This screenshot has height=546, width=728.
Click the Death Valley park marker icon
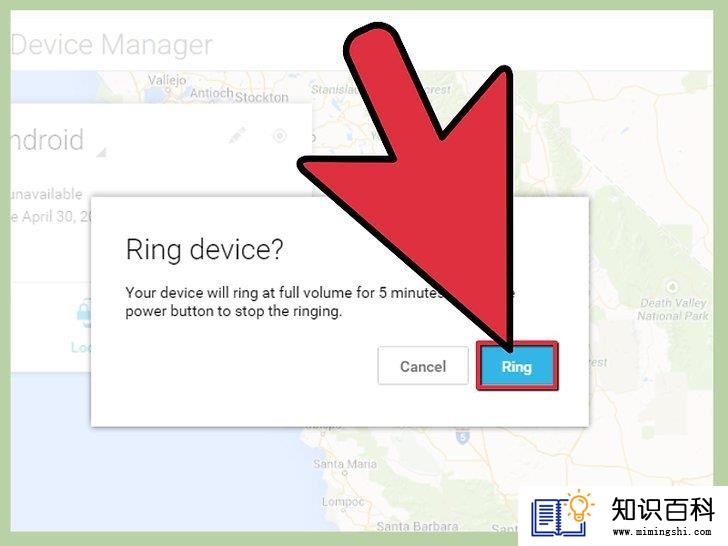(x=672, y=286)
